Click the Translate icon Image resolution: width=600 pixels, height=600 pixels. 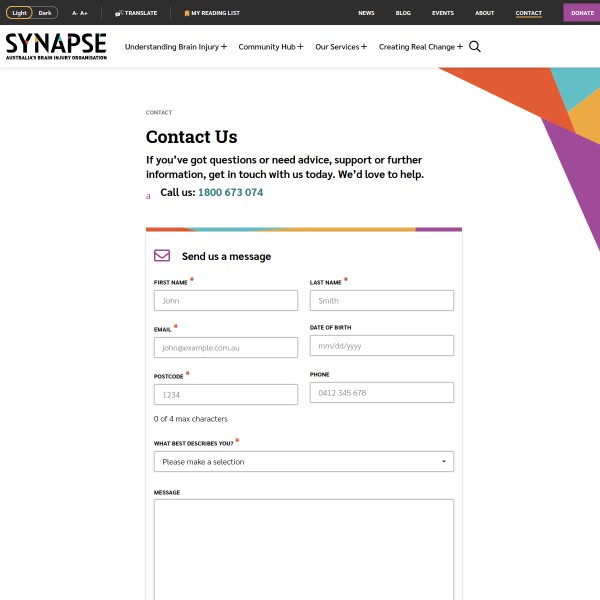tap(119, 14)
